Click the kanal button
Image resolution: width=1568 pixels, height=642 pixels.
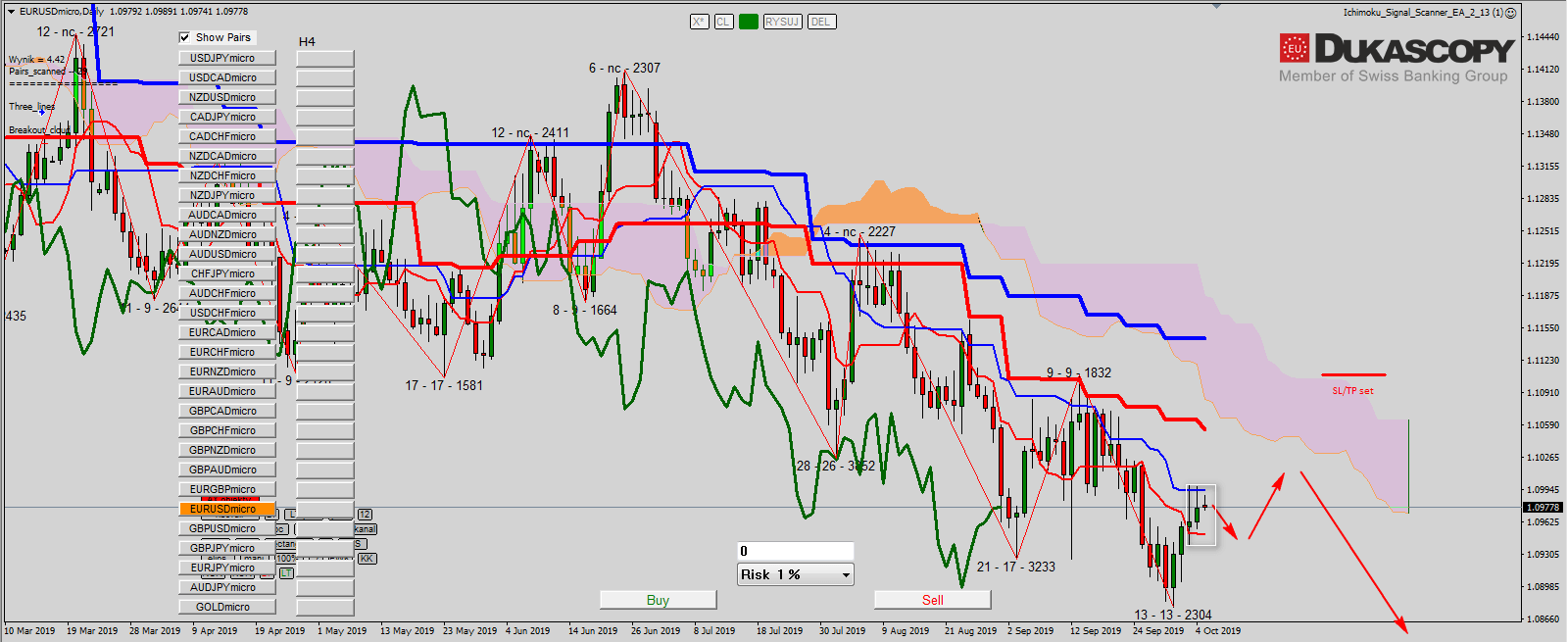pyautogui.click(x=365, y=529)
